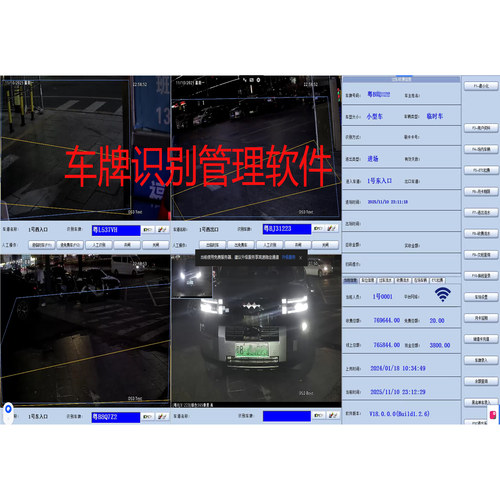Click 关闸 button for lane 1号西出口
Screen dimensions: 500x500
click(x=326, y=245)
